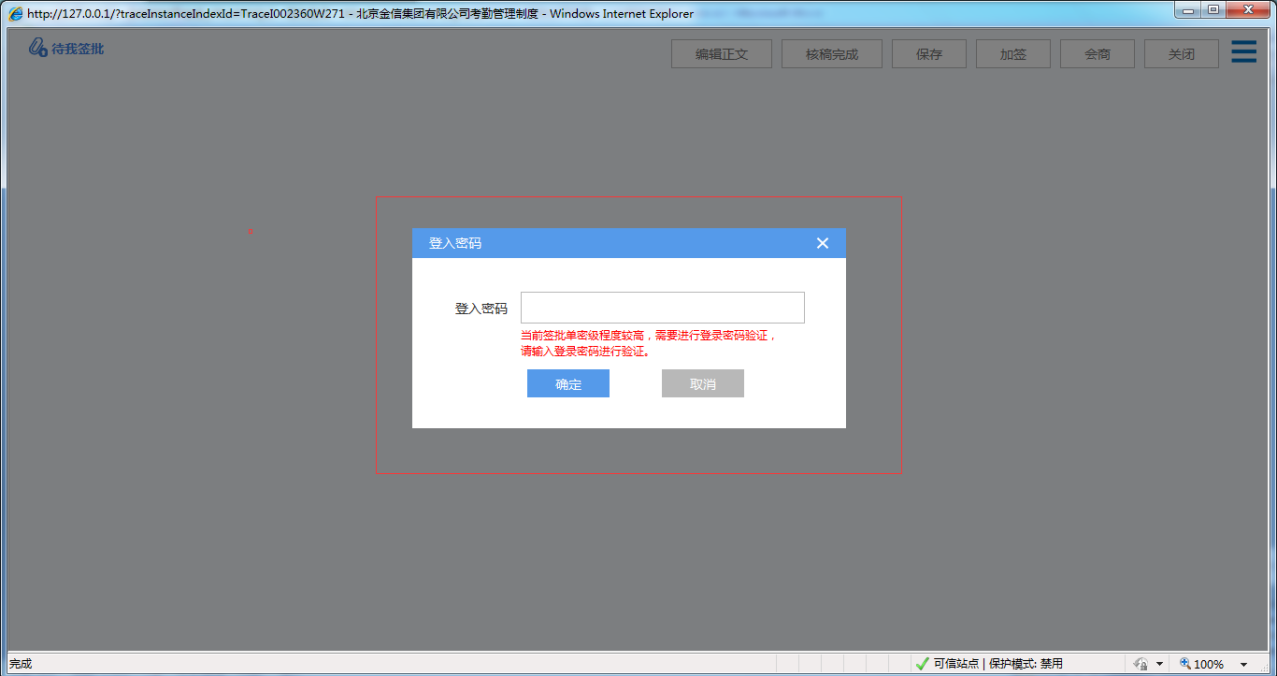Viewport: 1277px width, 676px height.
Task: Click the InPrivate filtering icon in status bar
Action: 1141,663
